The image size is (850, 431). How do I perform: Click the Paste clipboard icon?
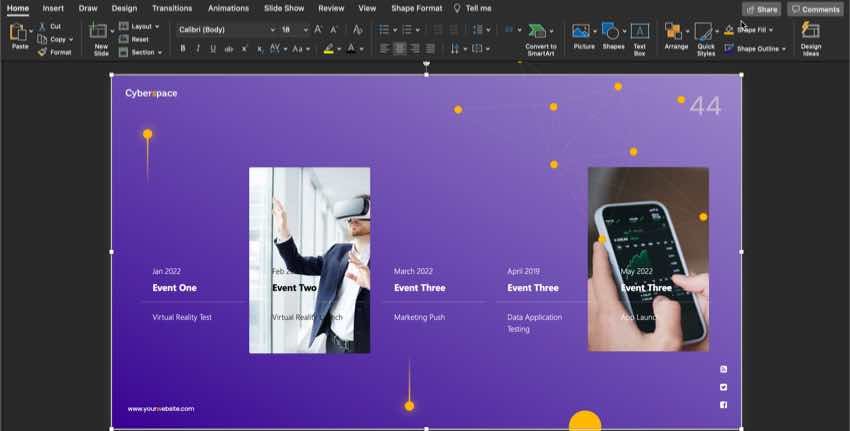(19, 32)
